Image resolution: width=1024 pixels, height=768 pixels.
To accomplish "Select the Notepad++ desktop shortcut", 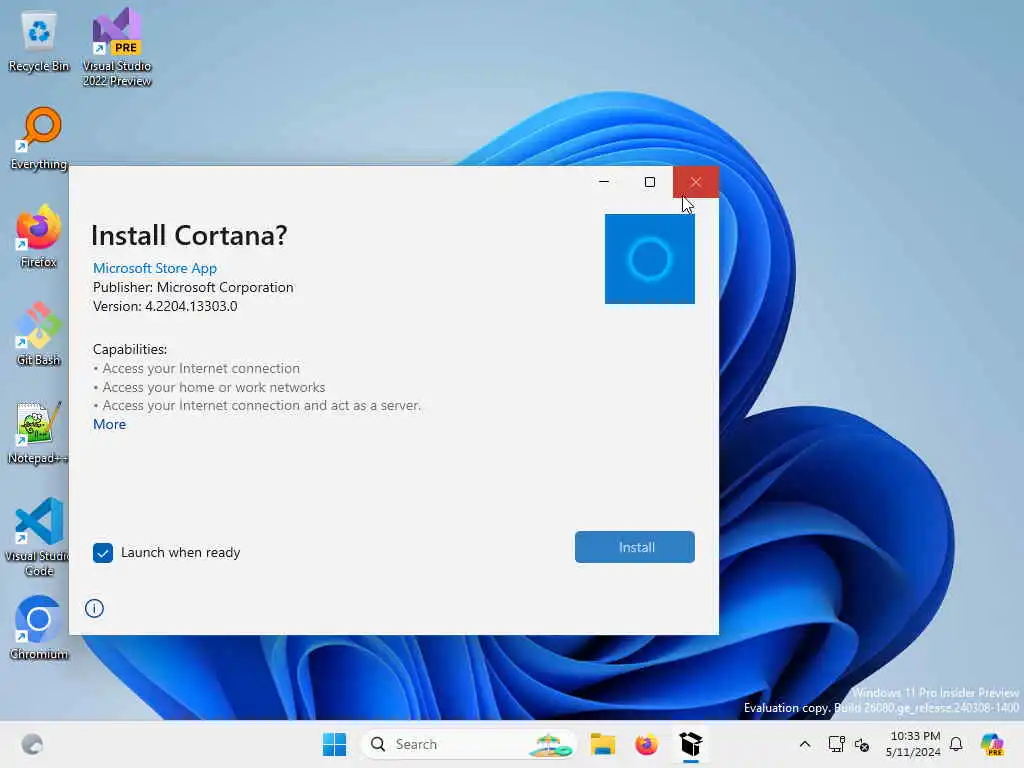I will (39, 432).
